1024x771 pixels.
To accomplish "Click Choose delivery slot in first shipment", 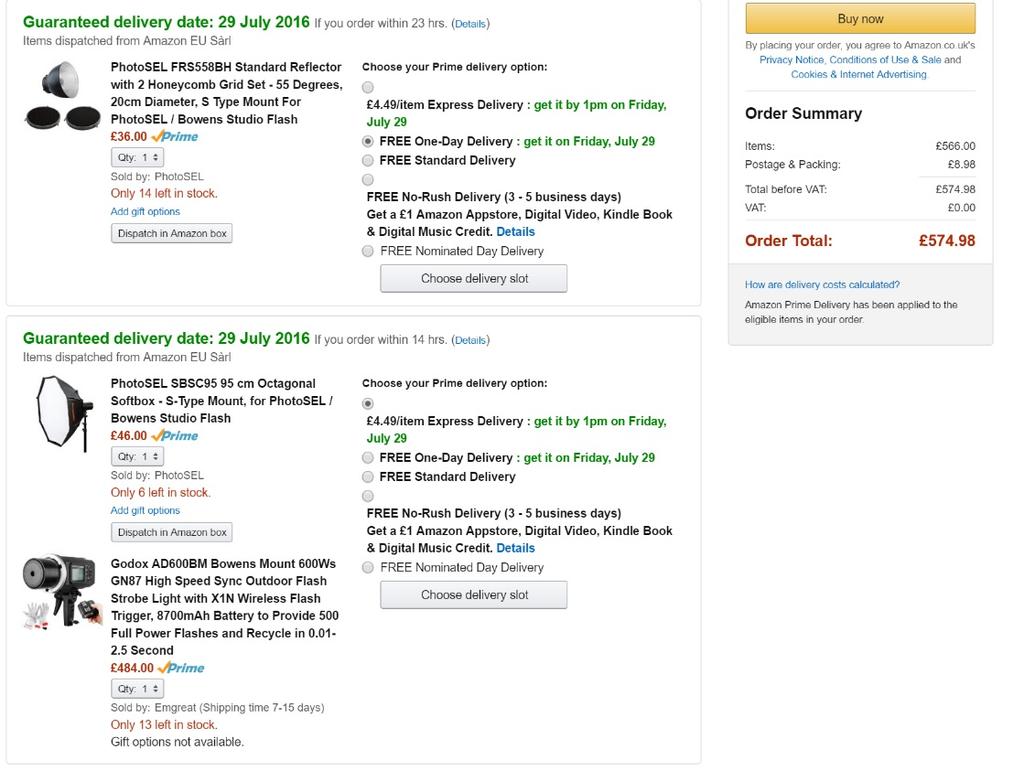I will point(474,279).
